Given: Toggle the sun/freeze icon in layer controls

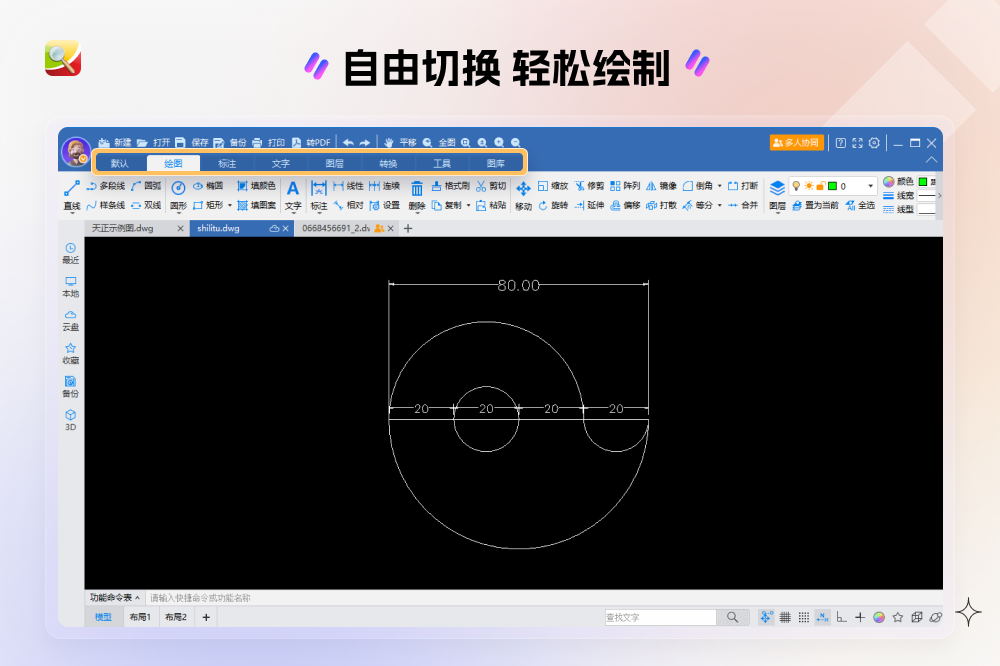Looking at the screenshot, I should (810, 184).
